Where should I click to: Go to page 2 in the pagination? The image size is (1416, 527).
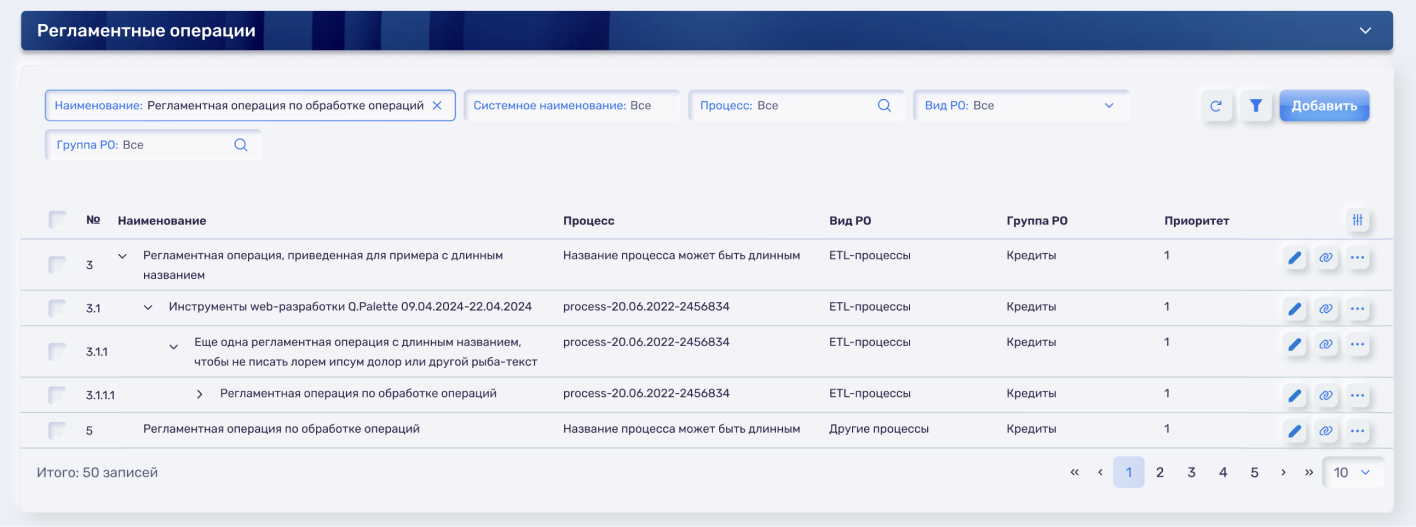[x=1160, y=472]
